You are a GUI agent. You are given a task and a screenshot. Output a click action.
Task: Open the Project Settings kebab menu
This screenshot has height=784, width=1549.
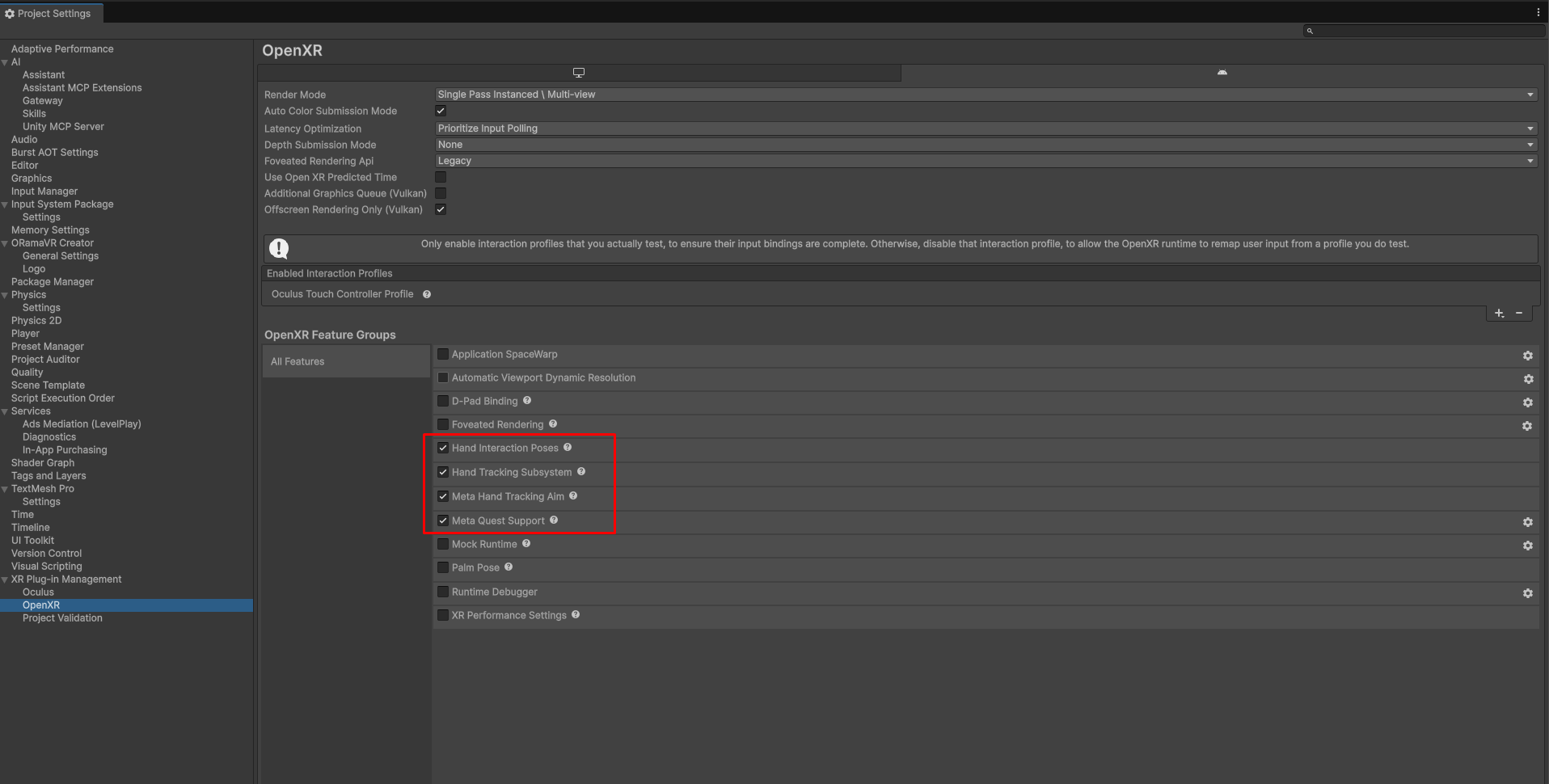tap(1538, 12)
